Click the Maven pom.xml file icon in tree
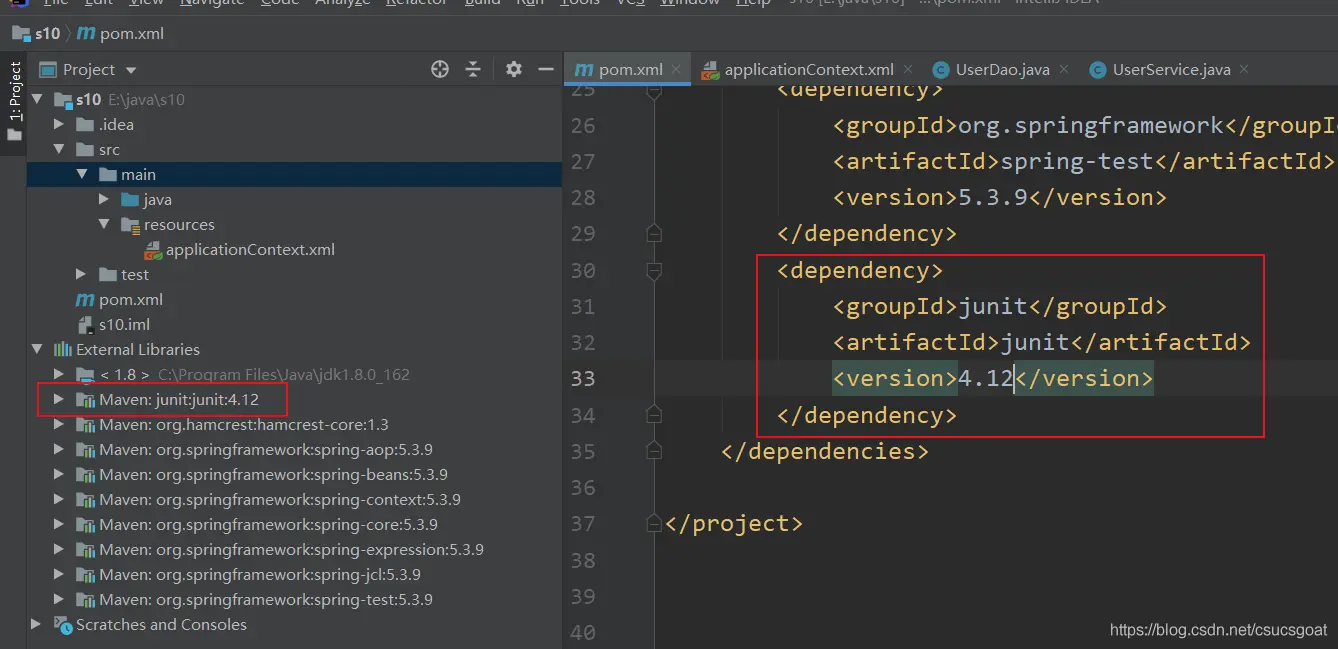Viewport: 1338px width, 649px height. pos(86,300)
